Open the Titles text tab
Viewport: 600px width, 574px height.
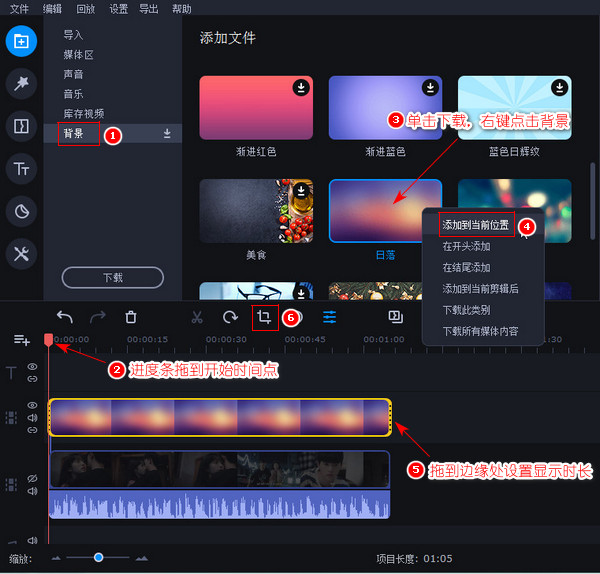21,169
